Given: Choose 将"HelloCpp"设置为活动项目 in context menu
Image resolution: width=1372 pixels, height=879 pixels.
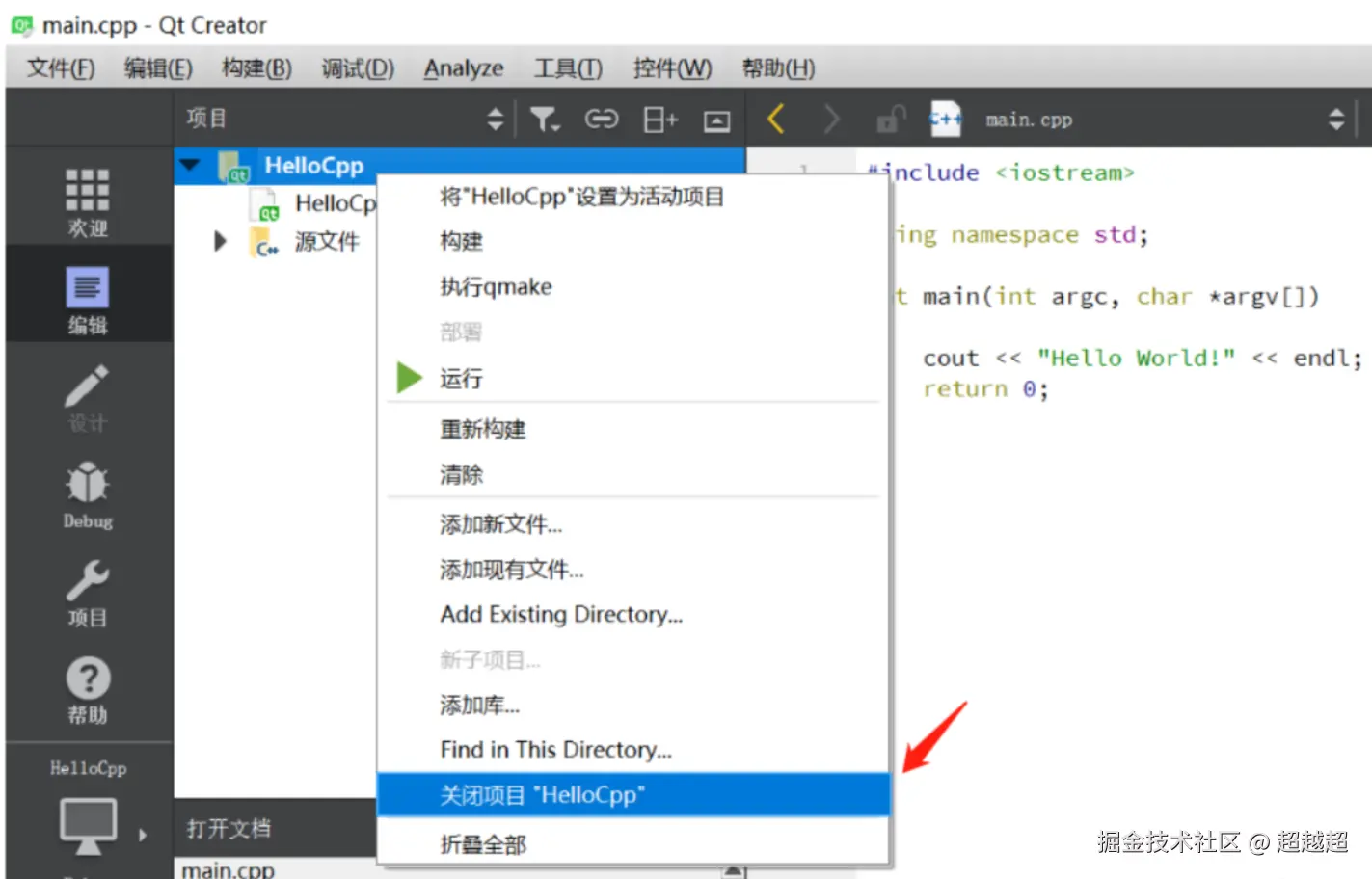Looking at the screenshot, I should 632,197.
